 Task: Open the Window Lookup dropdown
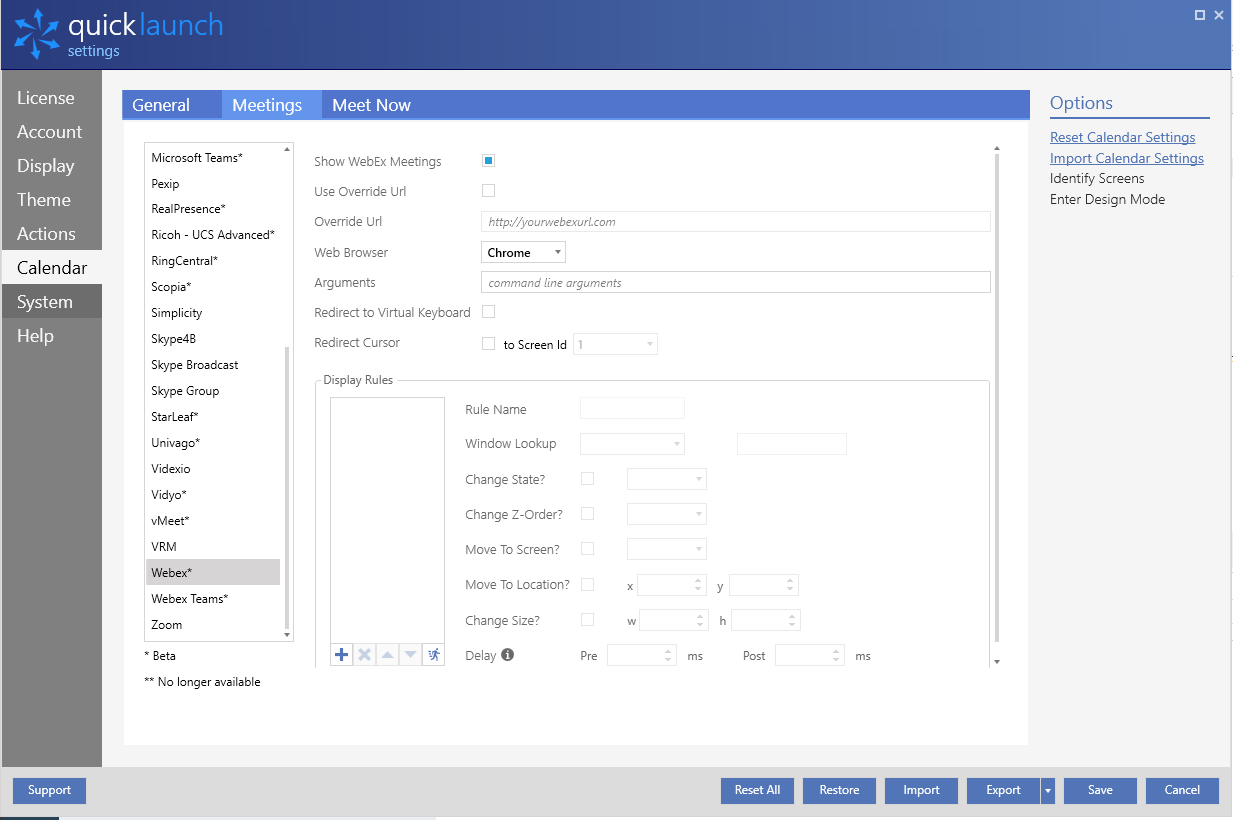[x=632, y=443]
